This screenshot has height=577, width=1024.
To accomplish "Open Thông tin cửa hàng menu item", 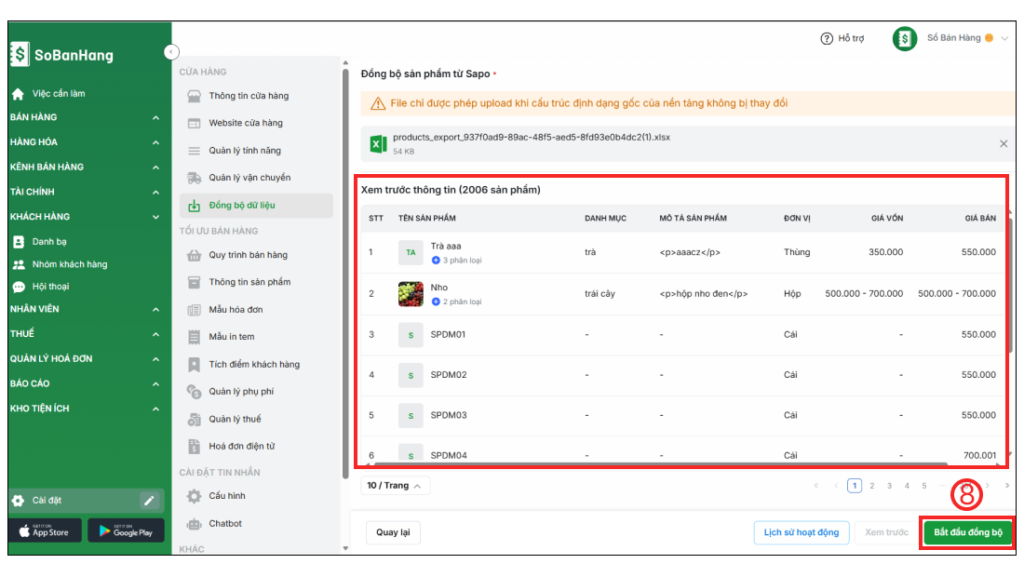I will [x=248, y=96].
